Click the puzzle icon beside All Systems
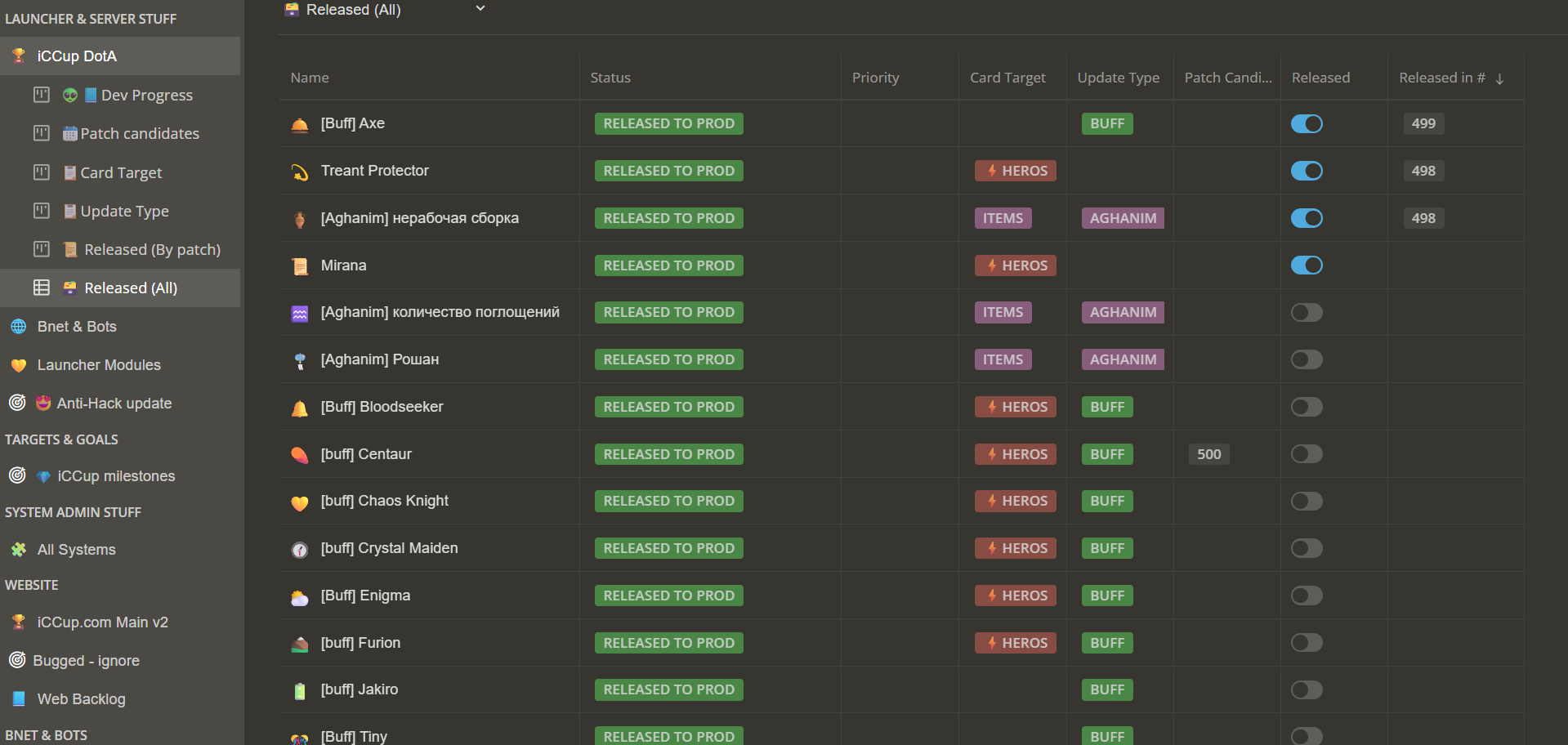This screenshot has height=745, width=1568. coord(19,550)
